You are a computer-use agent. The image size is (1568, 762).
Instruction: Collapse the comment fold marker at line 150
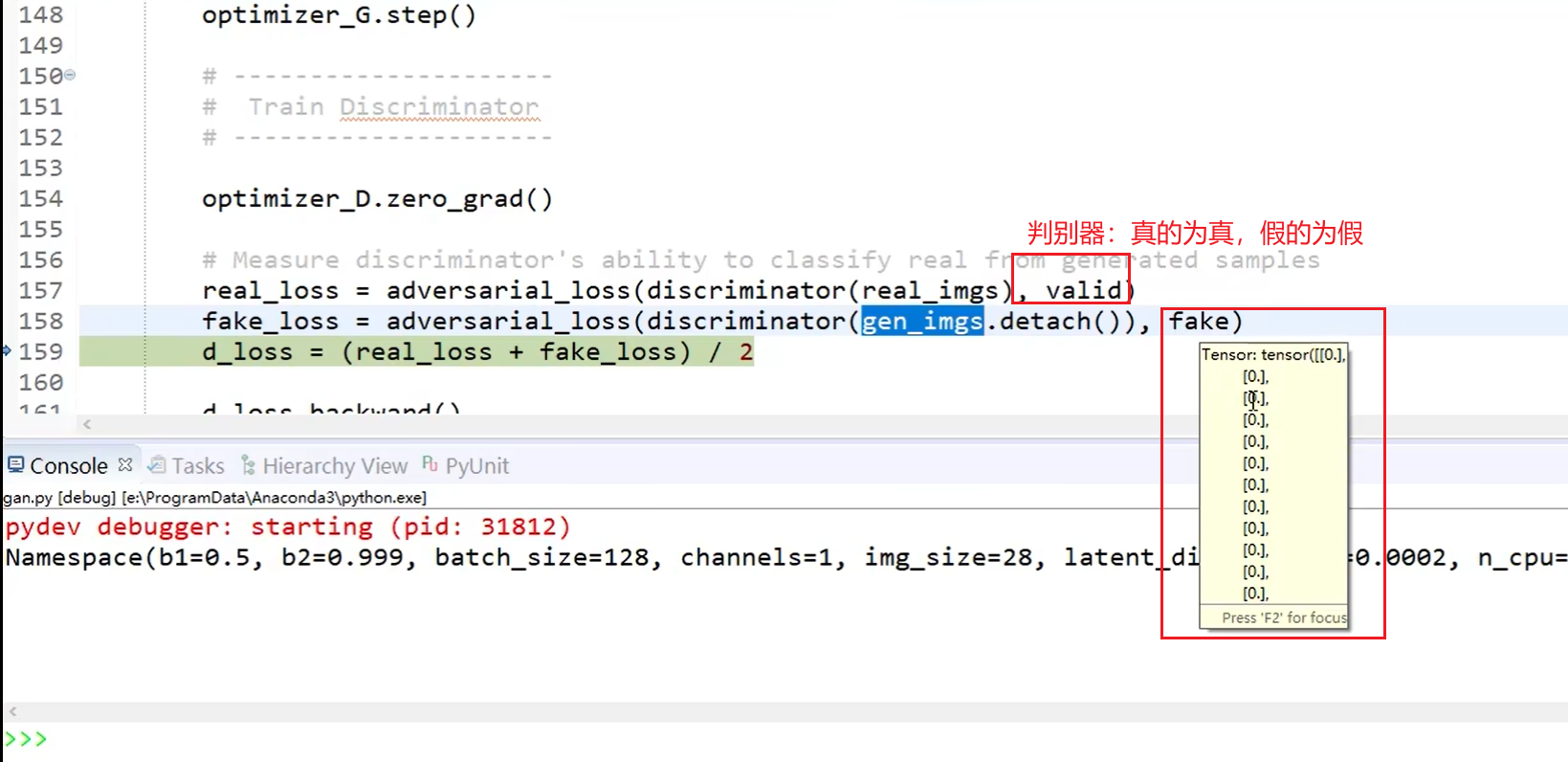pos(70,75)
